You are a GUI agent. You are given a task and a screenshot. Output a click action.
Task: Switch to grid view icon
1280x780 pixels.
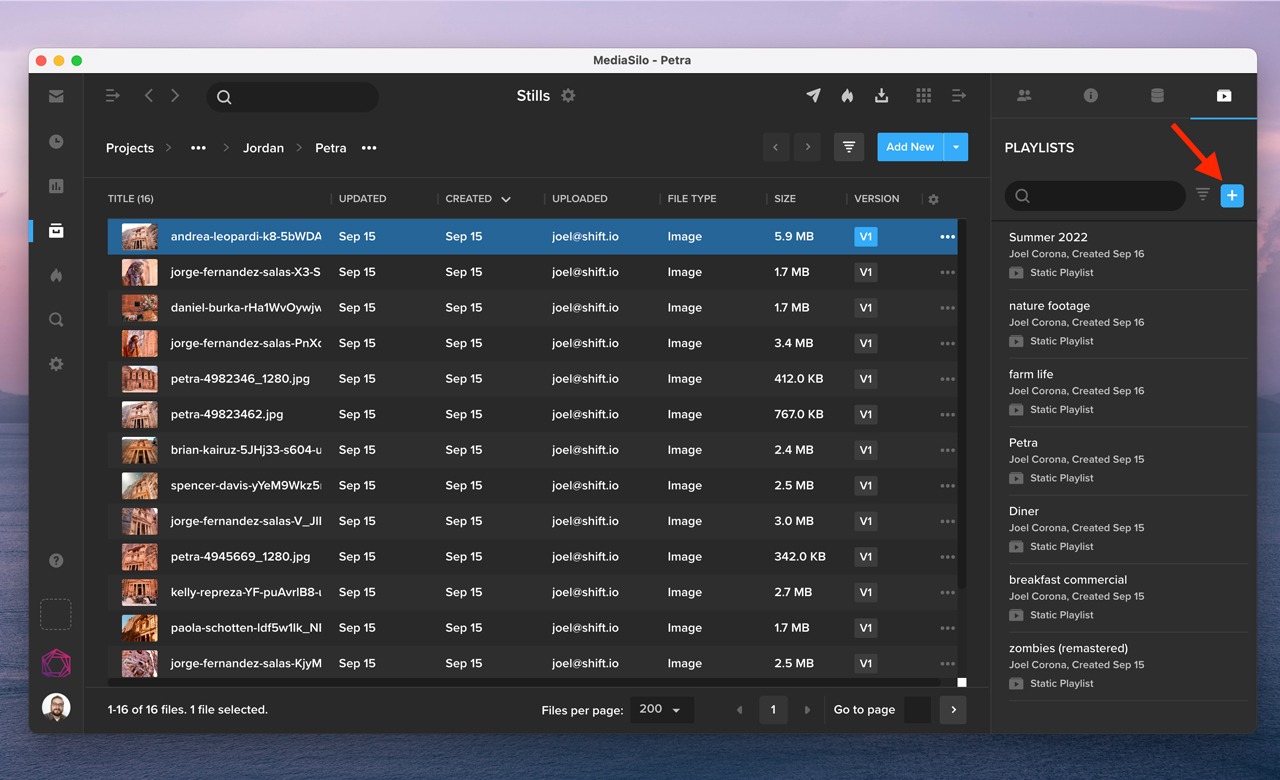click(923, 96)
